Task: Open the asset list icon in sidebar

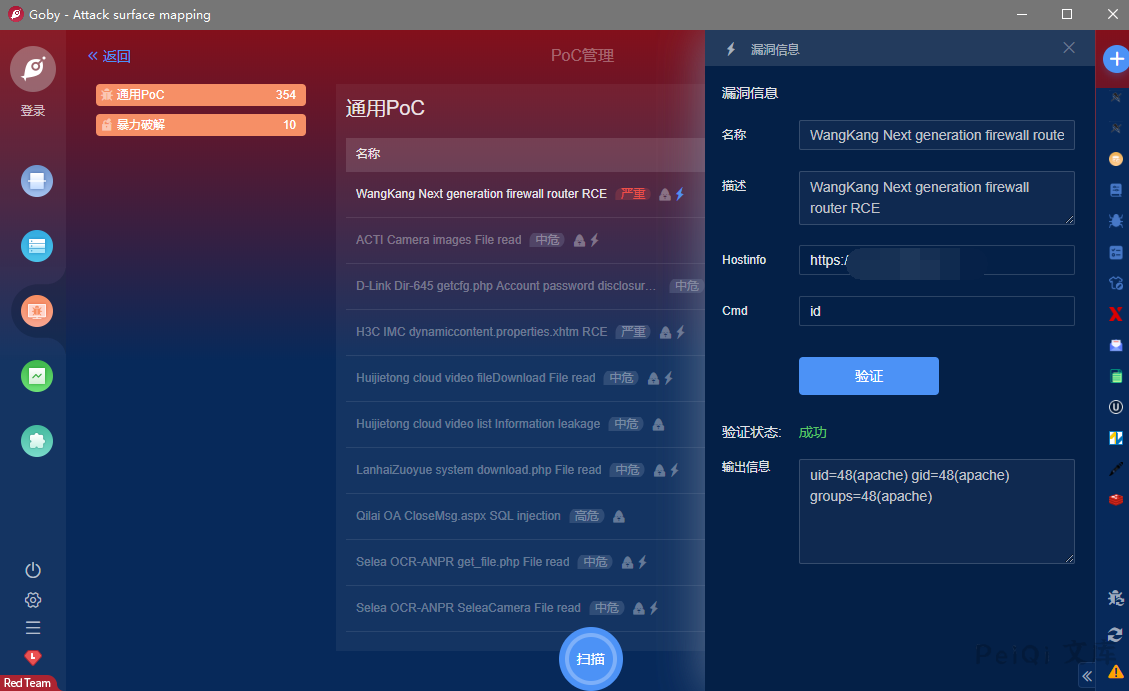Action: 37,246
